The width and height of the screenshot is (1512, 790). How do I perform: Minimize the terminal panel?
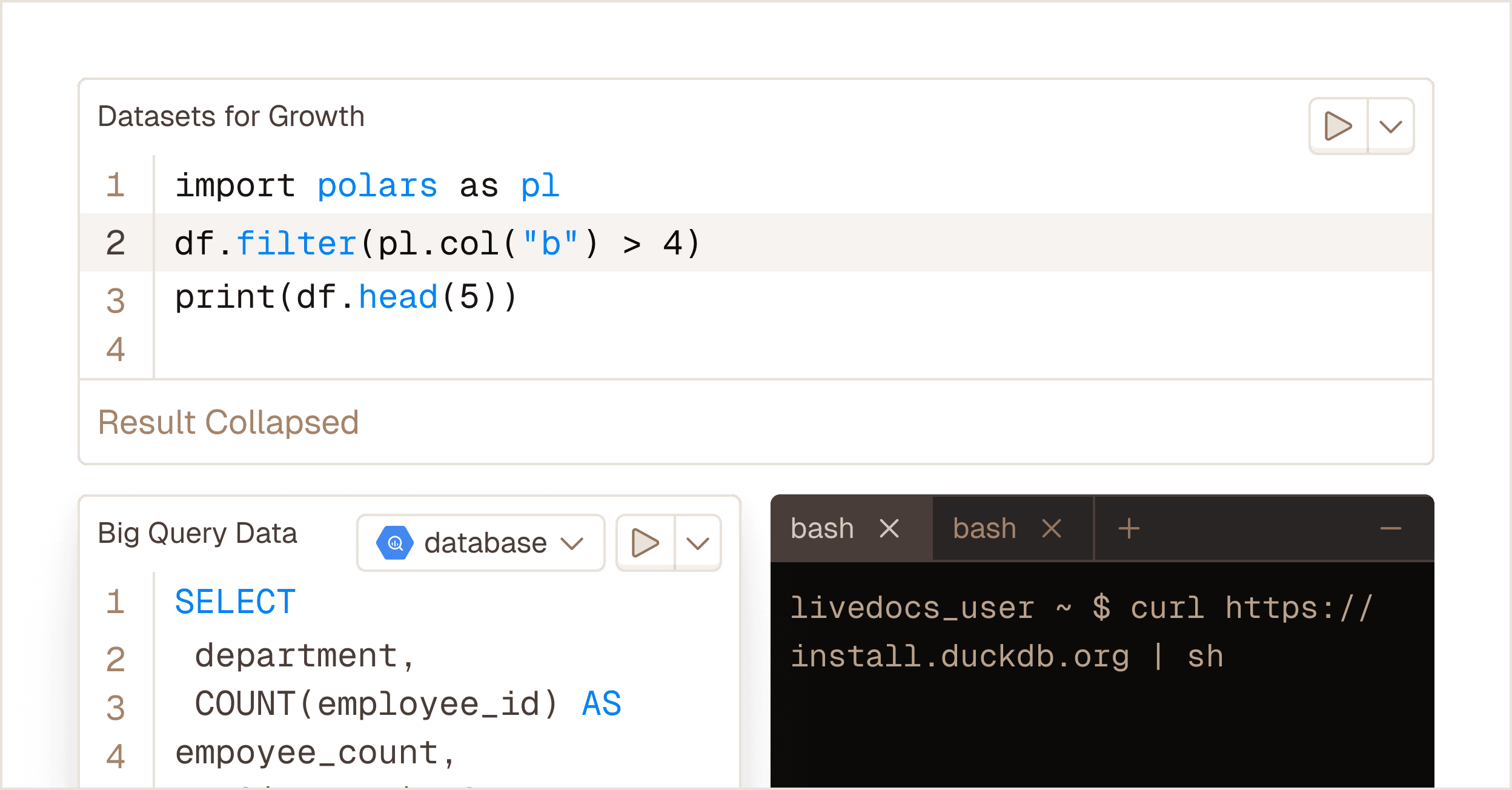point(1391,528)
